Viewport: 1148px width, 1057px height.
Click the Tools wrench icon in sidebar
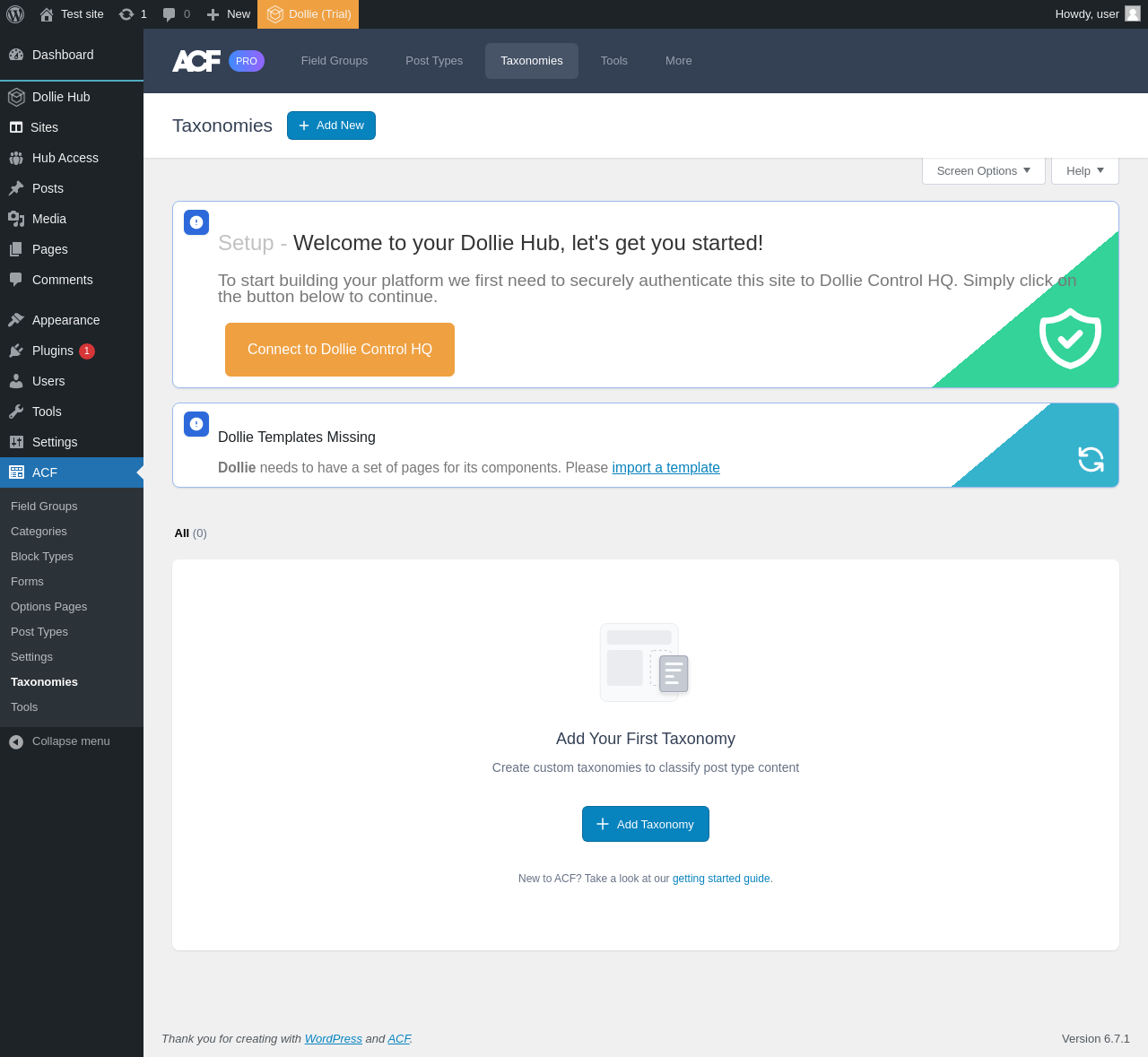[x=16, y=412]
